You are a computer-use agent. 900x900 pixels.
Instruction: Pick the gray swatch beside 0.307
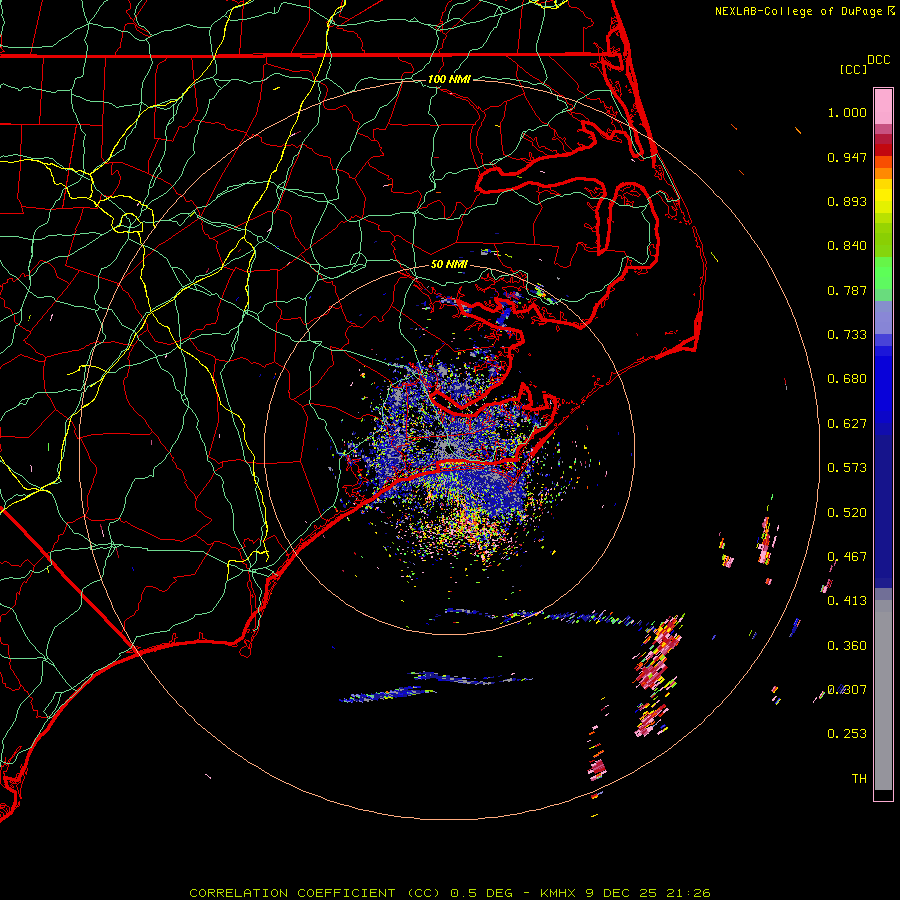[x=883, y=695]
